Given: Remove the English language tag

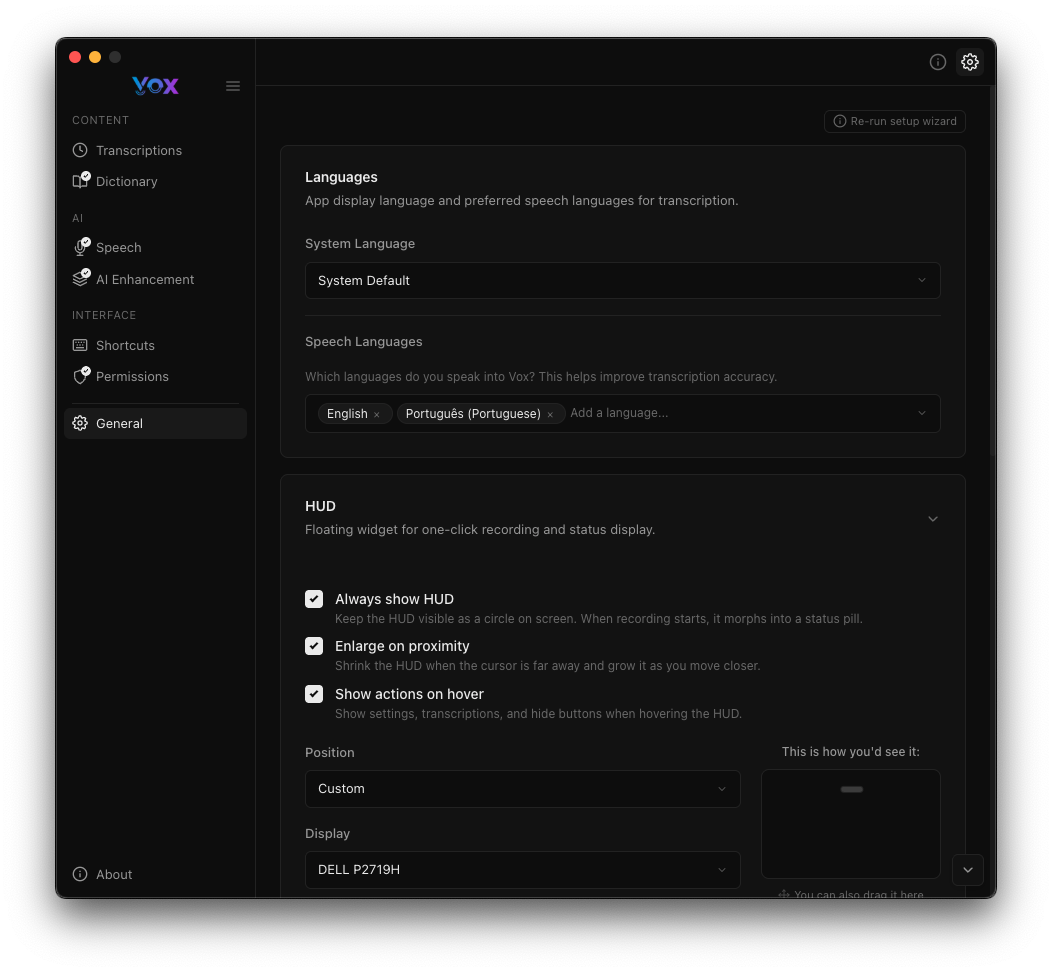Looking at the screenshot, I should tap(377, 413).
